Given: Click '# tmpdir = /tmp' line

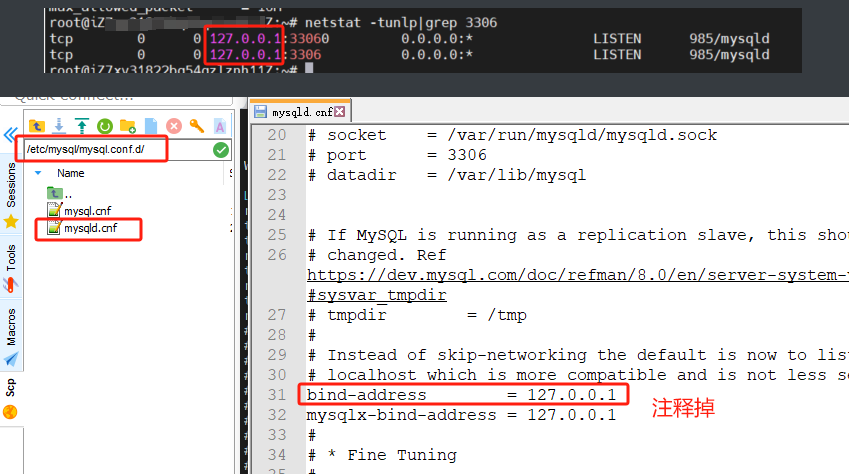Looking at the screenshot, I should (417, 315).
